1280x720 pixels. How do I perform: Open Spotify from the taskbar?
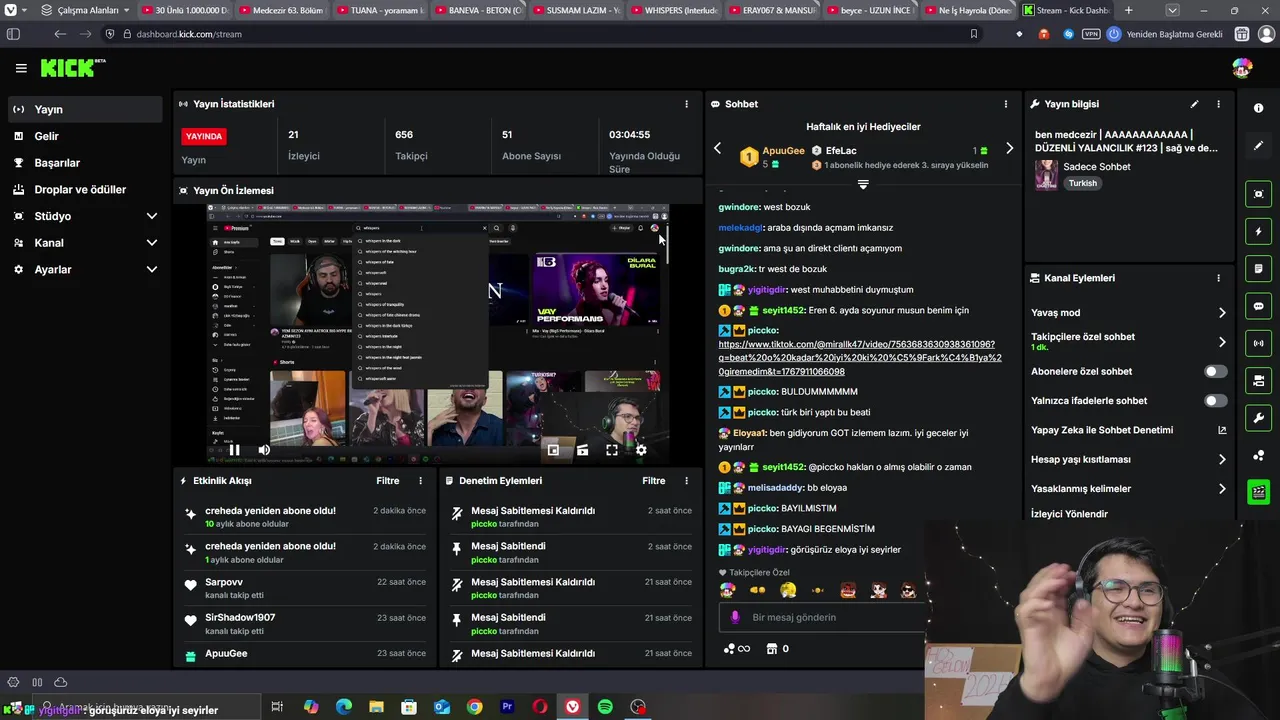pyautogui.click(x=605, y=707)
